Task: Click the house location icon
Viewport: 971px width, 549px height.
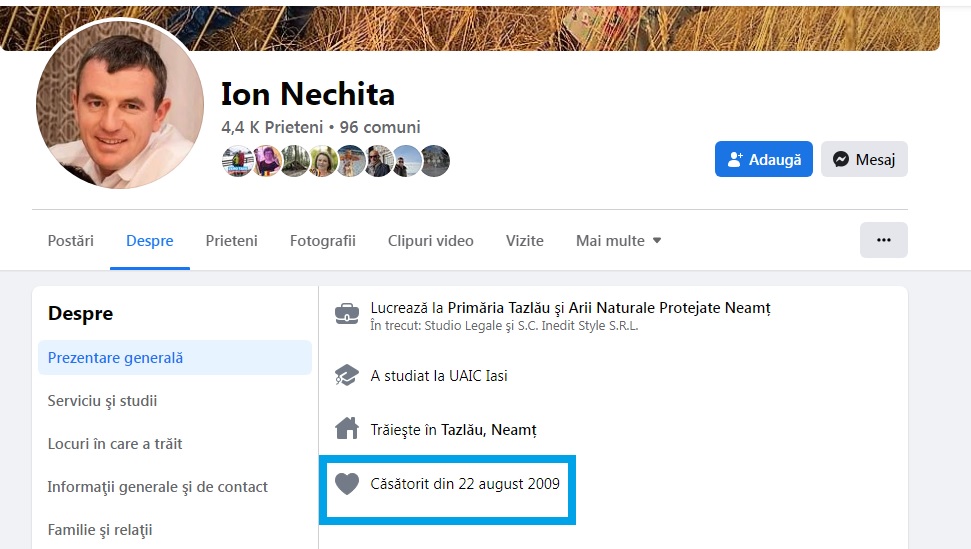Action: (x=346, y=429)
